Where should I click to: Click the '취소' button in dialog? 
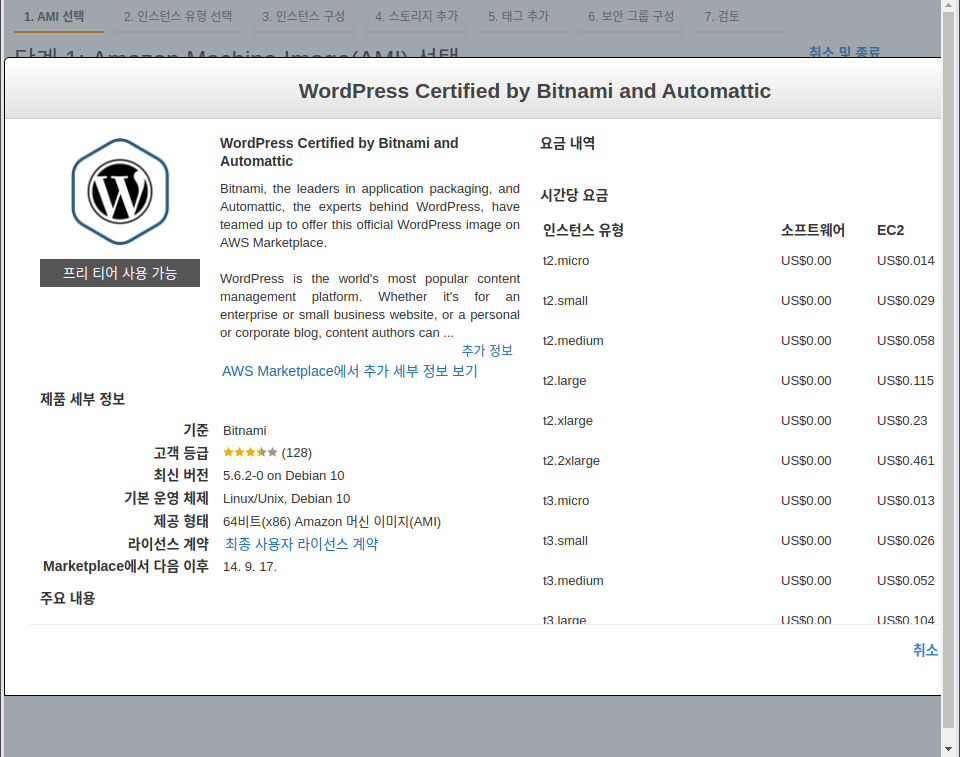coord(925,650)
